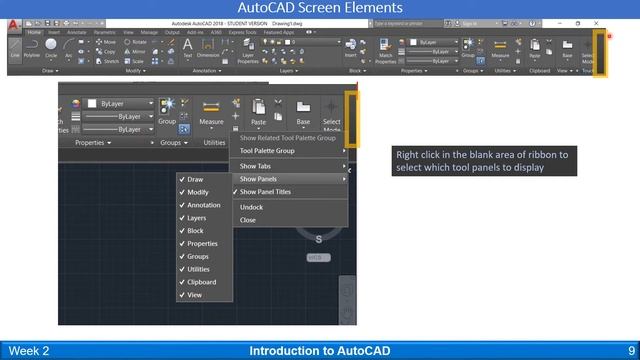
Task: Toggle Show Panel Titles option
Action: click(x=290, y=192)
